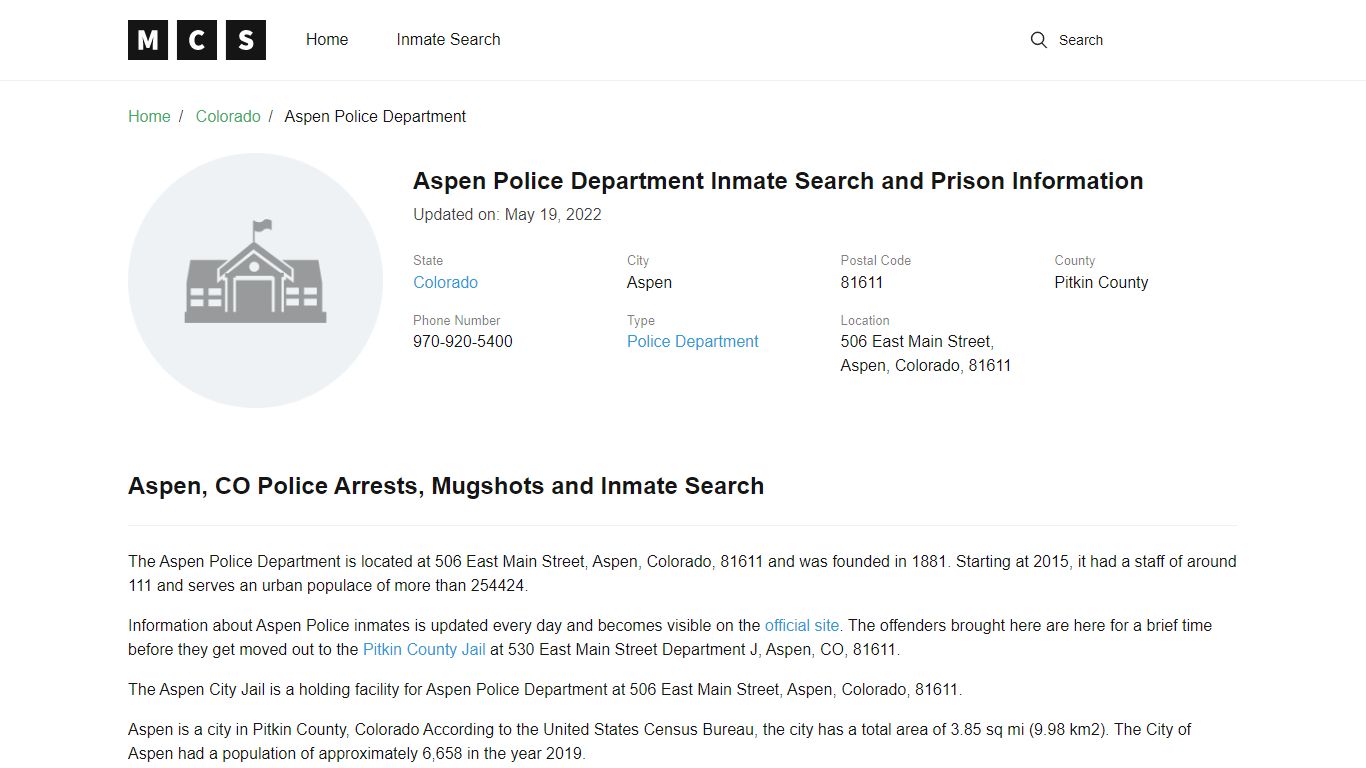Click the Type field label
1366x768 pixels.
coord(641,320)
